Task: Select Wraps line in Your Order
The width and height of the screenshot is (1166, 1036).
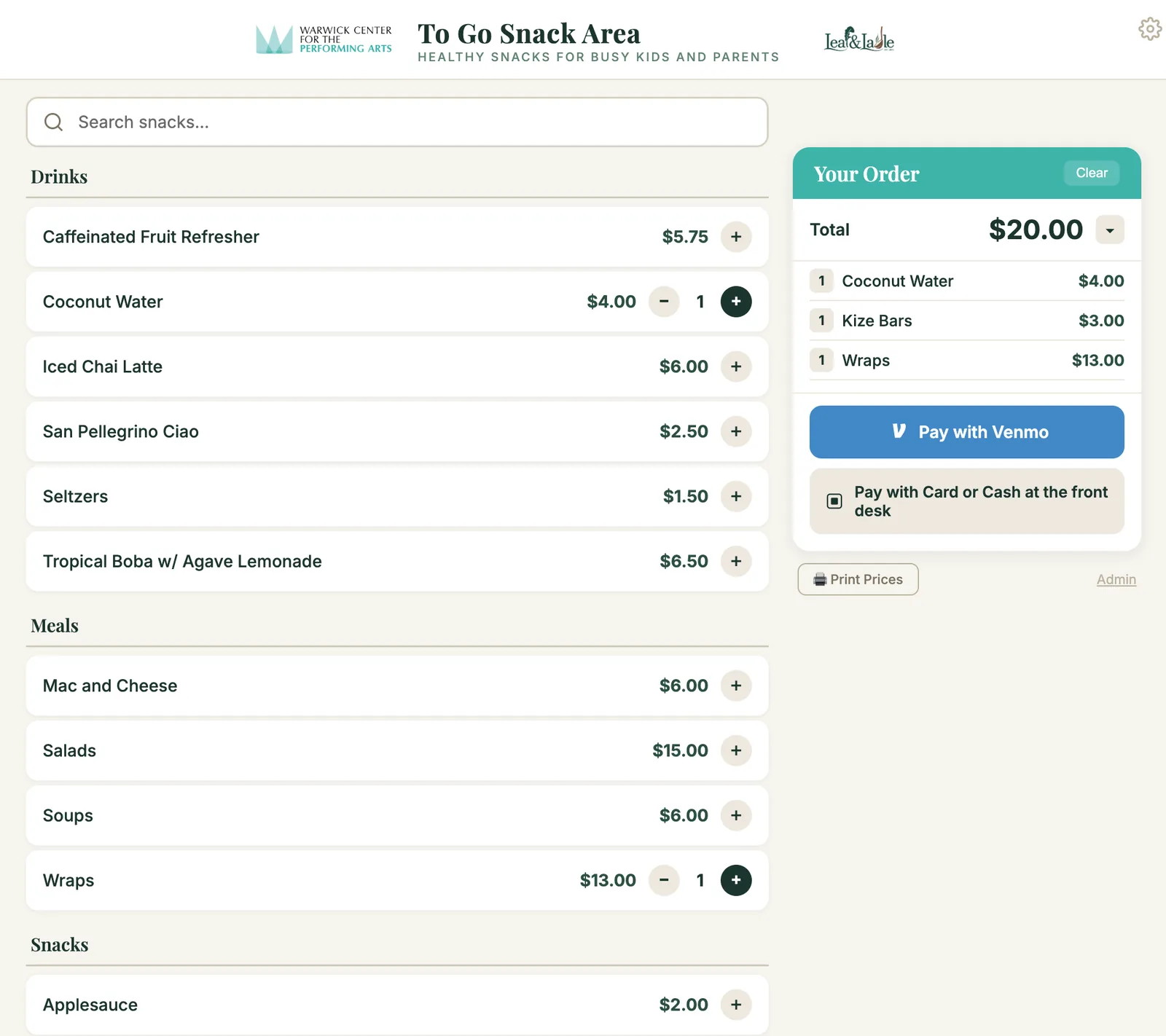Action: point(966,360)
